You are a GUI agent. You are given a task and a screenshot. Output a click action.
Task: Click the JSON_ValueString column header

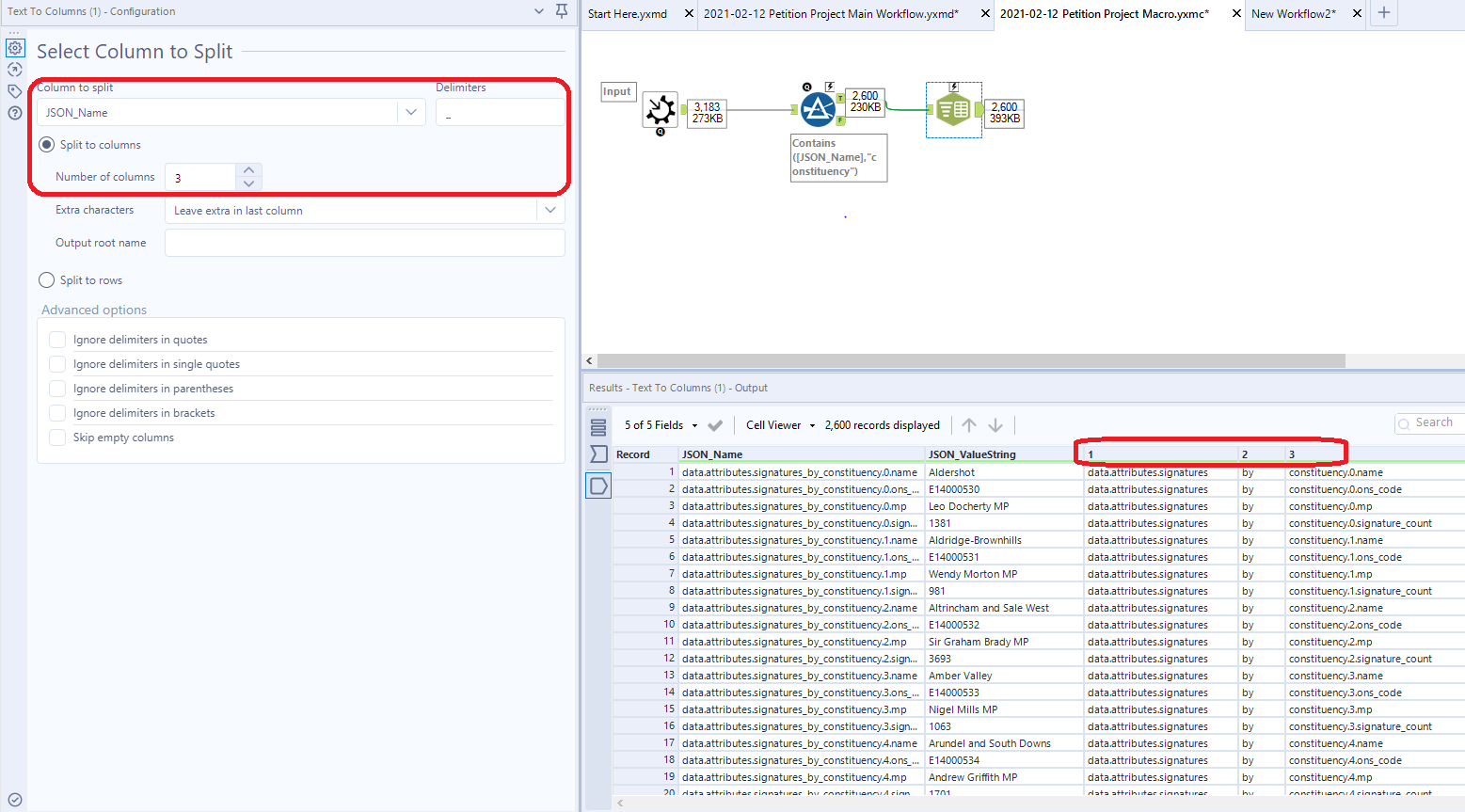[1004, 454]
